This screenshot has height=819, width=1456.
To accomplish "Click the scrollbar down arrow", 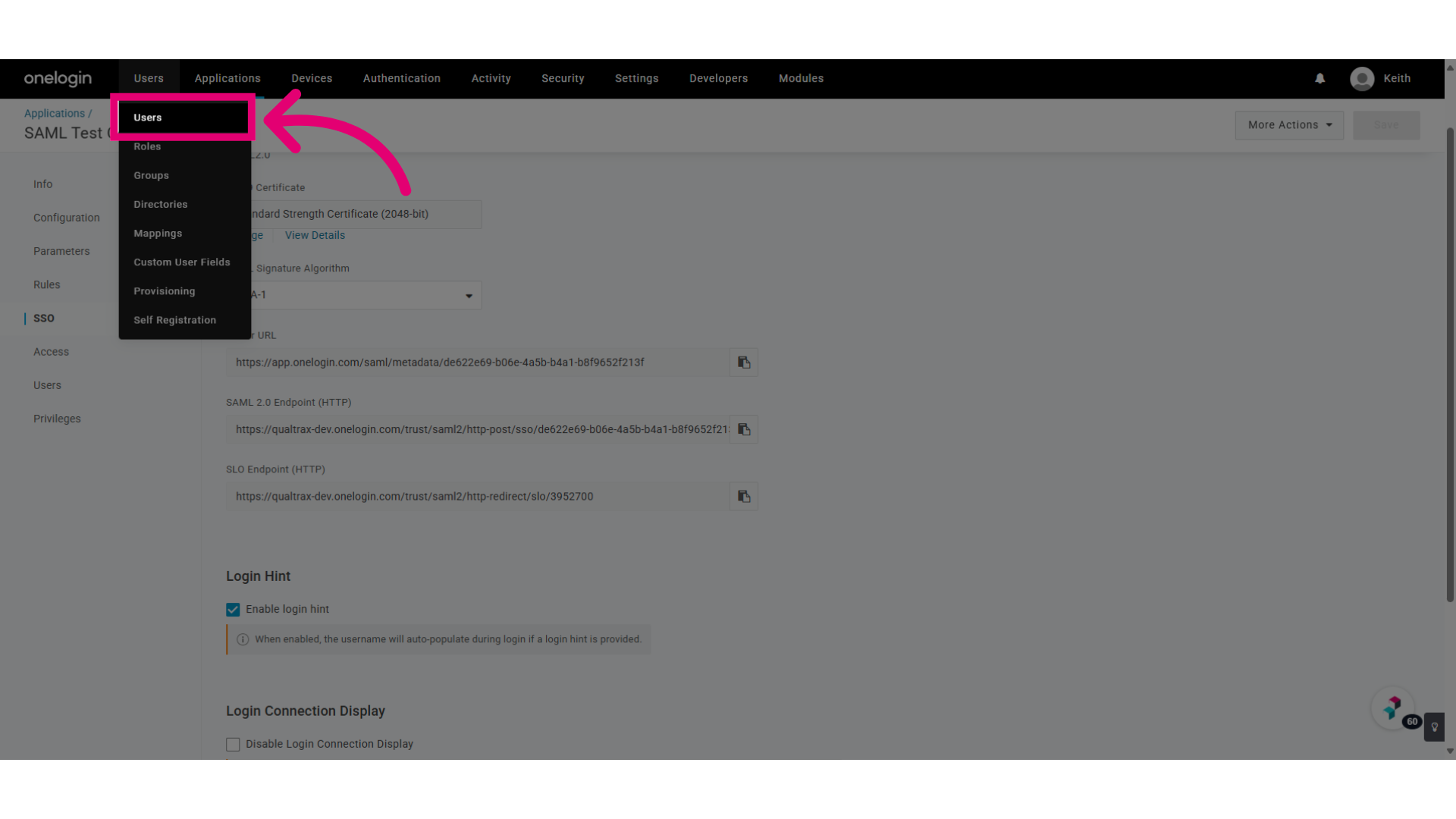I will pyautogui.click(x=1450, y=752).
